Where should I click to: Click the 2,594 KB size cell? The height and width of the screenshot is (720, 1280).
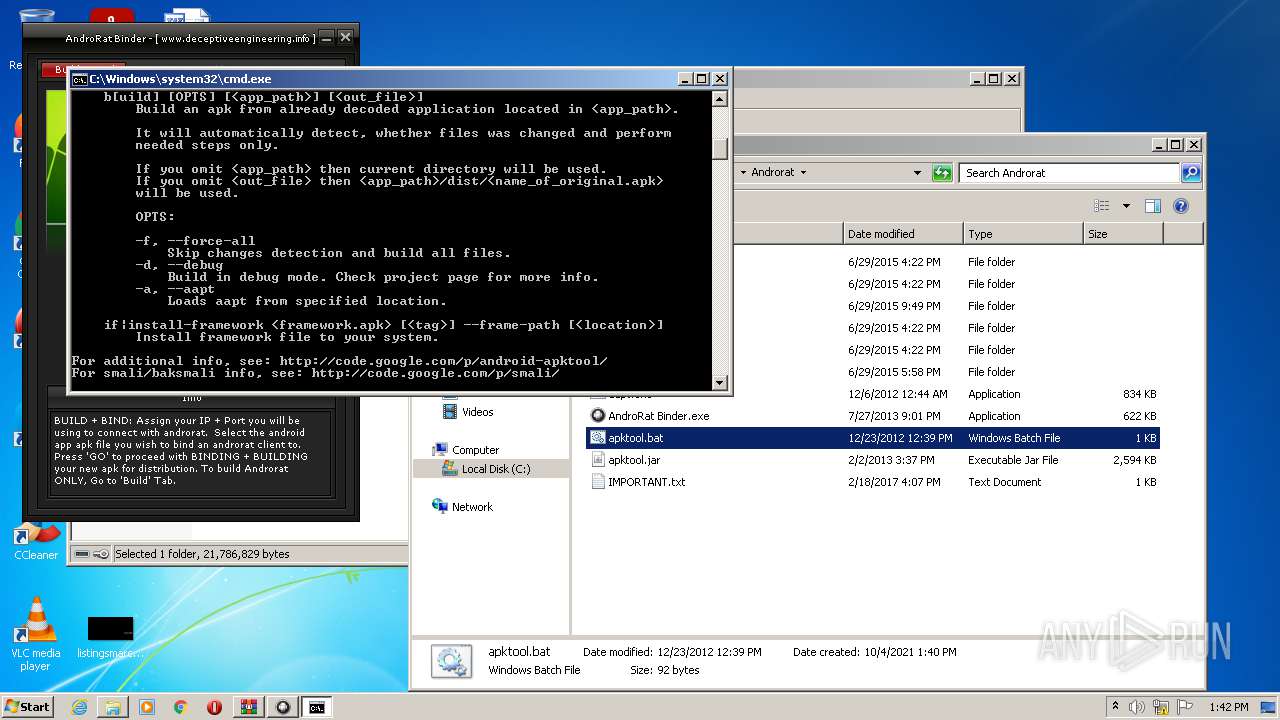tap(1134, 460)
